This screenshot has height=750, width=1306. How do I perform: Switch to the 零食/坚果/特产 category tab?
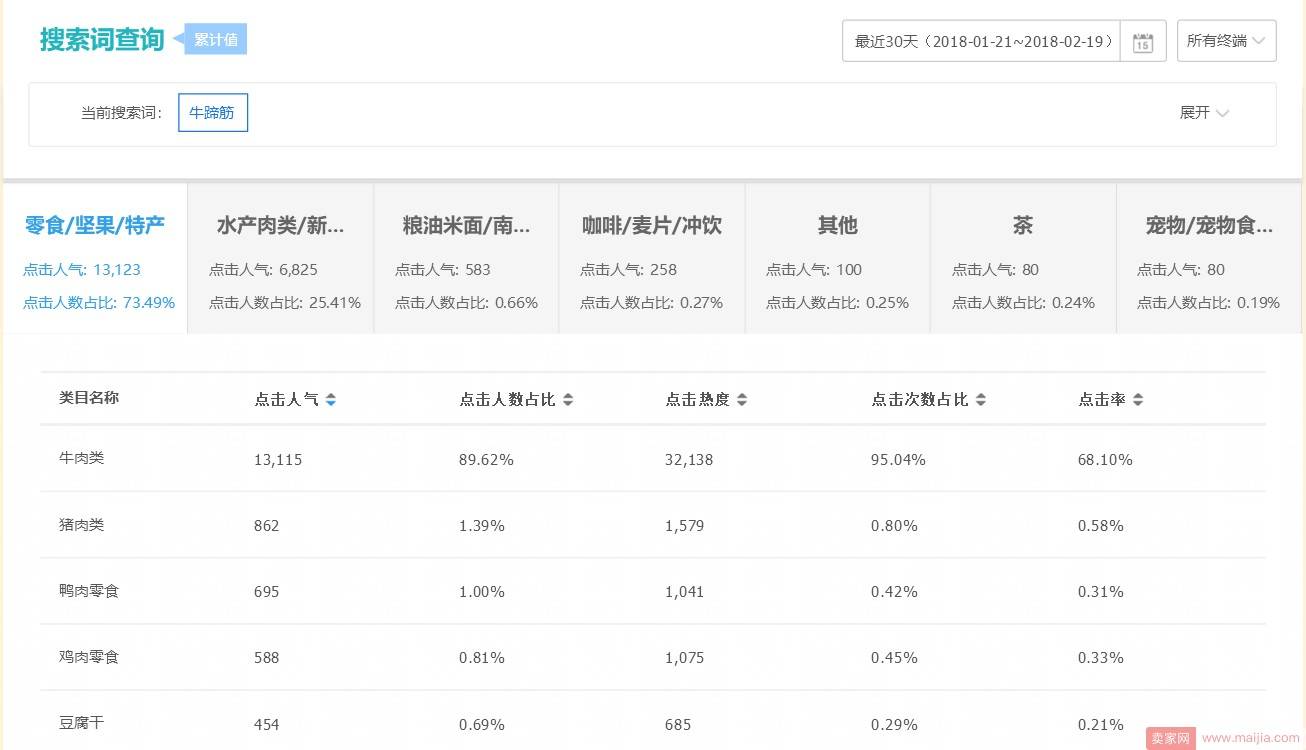point(95,258)
